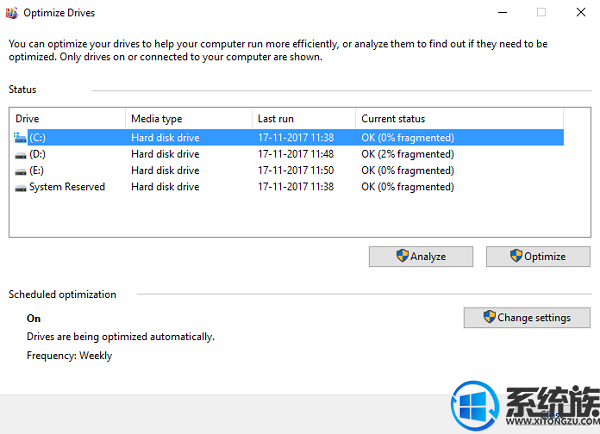Viewport: 600px width, 434px height.
Task: Click the D: drive's 2% fragmented status
Action: 408,154
